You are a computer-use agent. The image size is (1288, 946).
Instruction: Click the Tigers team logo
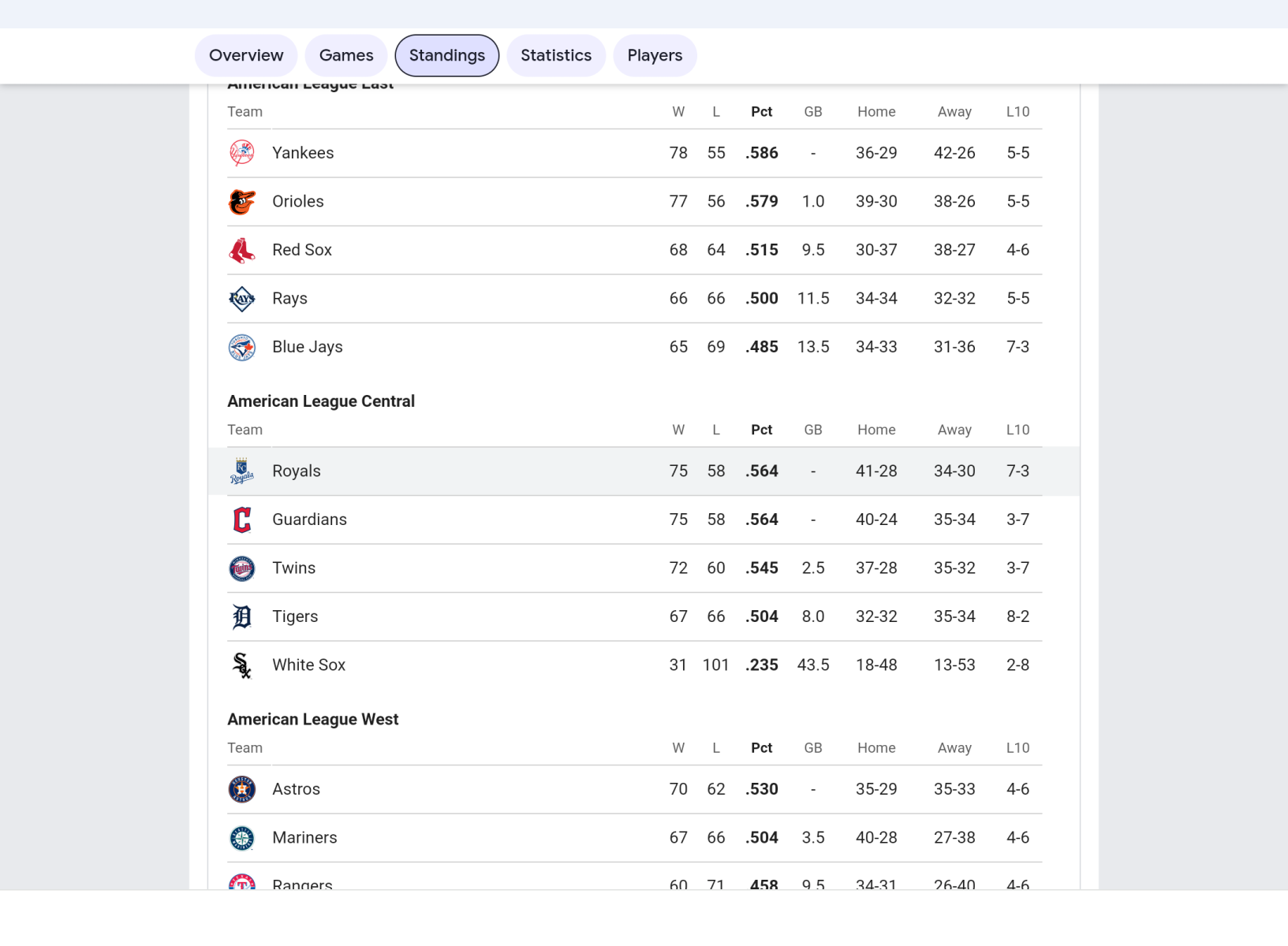[x=242, y=616]
